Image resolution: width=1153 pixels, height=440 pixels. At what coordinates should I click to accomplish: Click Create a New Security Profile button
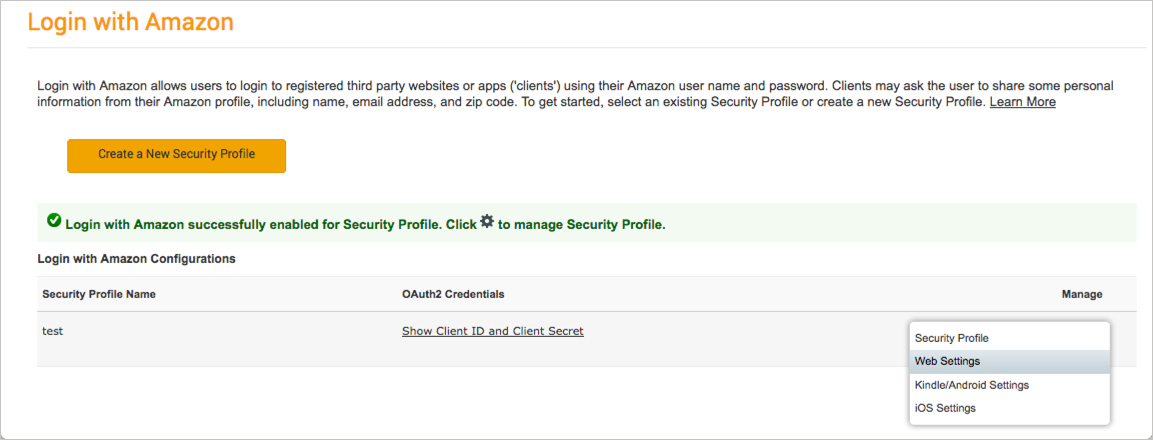pyautogui.click(x=176, y=155)
